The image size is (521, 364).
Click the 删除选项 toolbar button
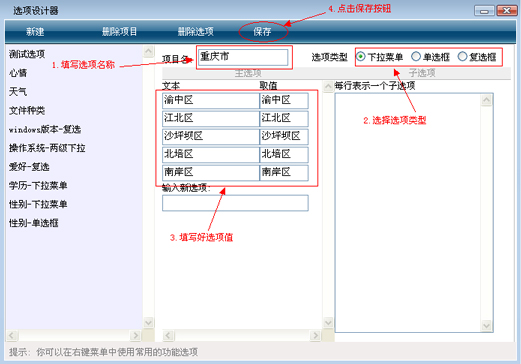(195, 32)
